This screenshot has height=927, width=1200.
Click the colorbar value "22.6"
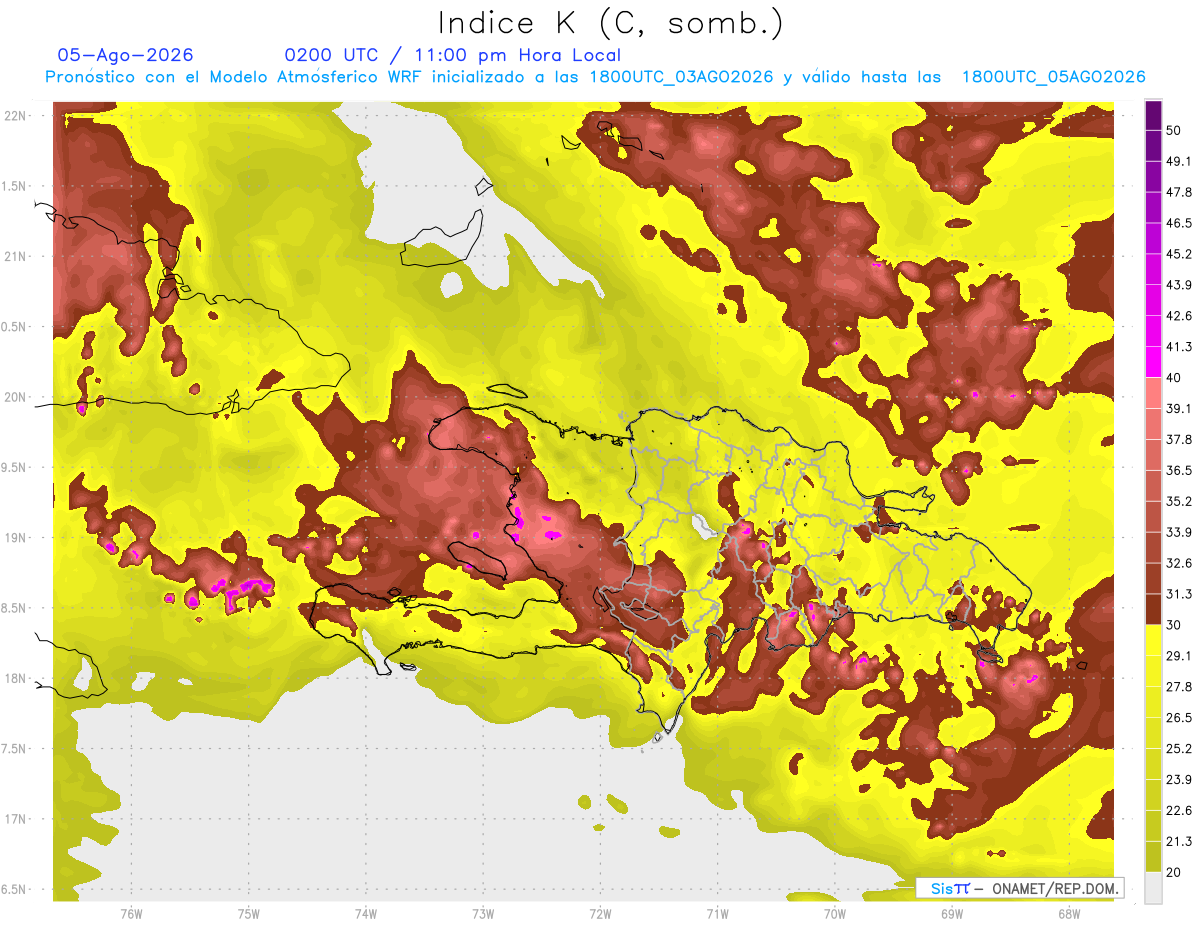click(x=1178, y=811)
